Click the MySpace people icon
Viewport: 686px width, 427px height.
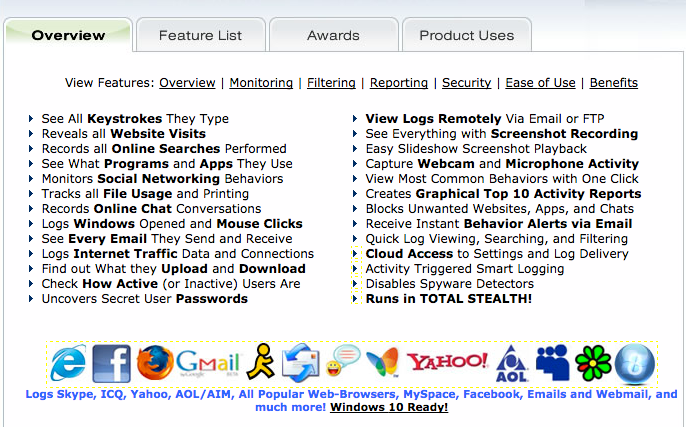point(552,363)
